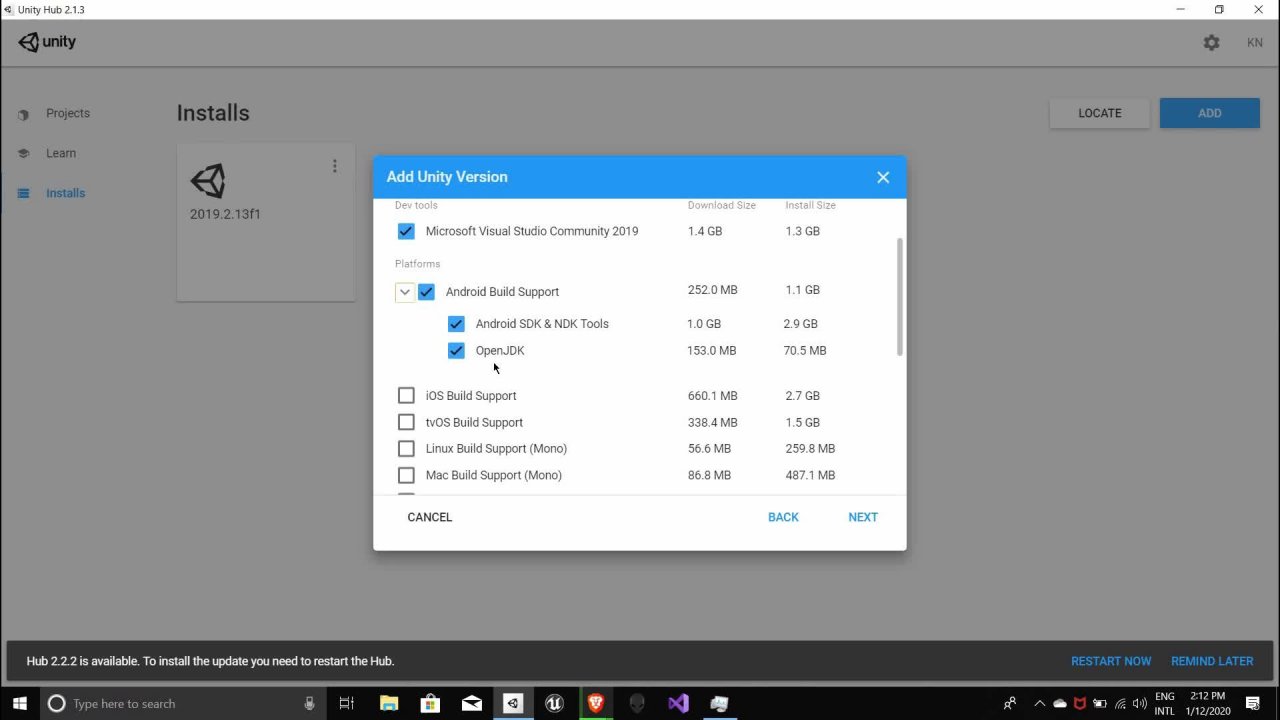Click the Installs list icon
Viewport: 1280px width, 720px height.
[23, 194]
